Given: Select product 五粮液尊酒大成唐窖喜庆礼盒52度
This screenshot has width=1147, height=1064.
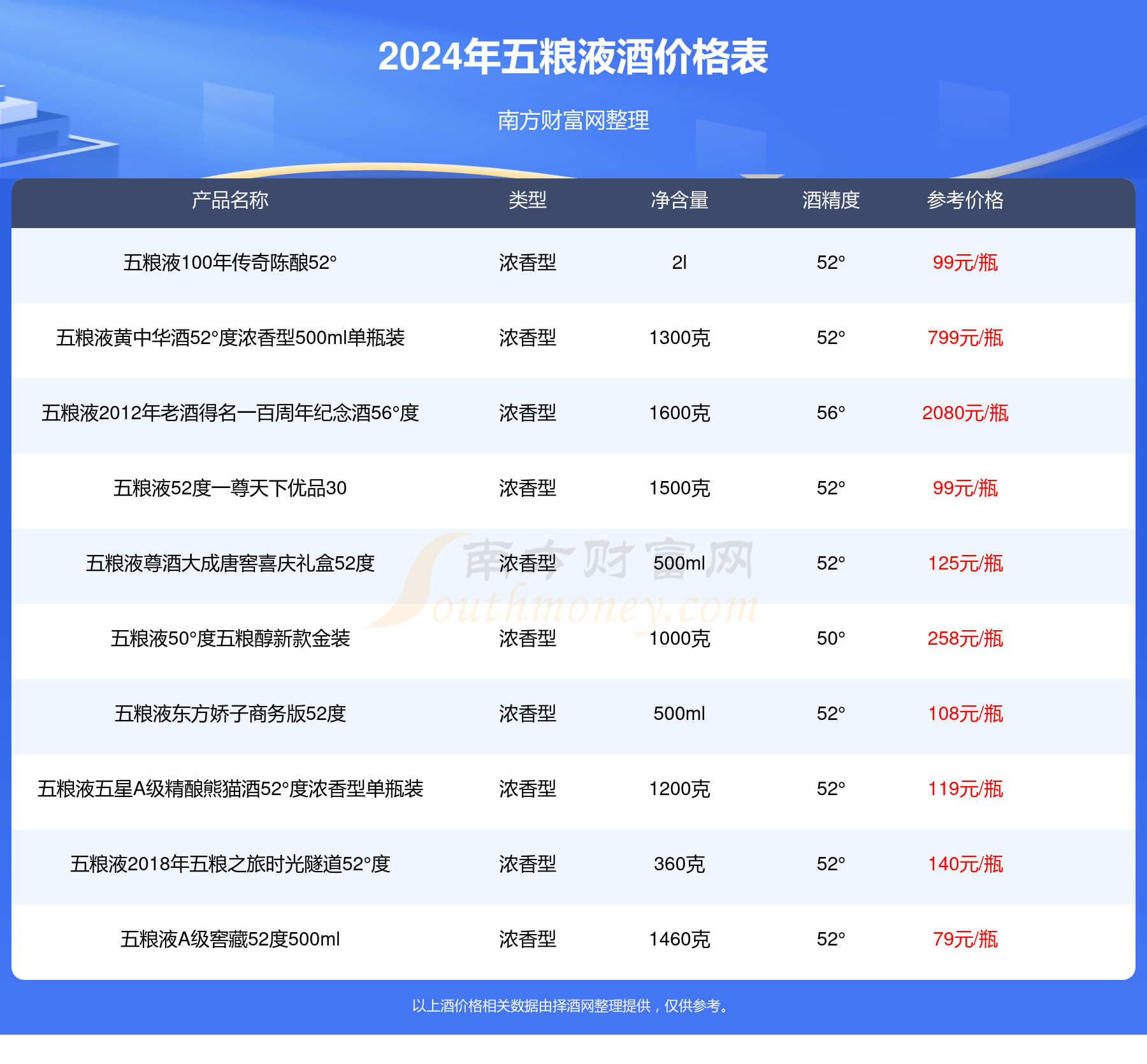Looking at the screenshot, I should (x=230, y=563).
